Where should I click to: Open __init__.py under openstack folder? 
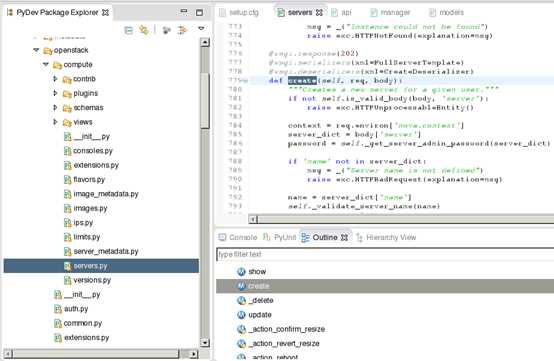click(x=77, y=295)
